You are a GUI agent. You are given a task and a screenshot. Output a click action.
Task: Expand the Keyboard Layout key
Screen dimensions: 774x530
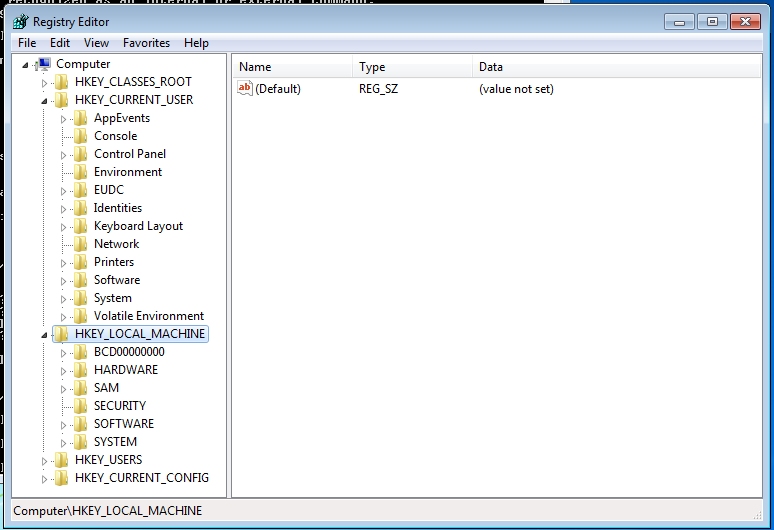tap(63, 227)
